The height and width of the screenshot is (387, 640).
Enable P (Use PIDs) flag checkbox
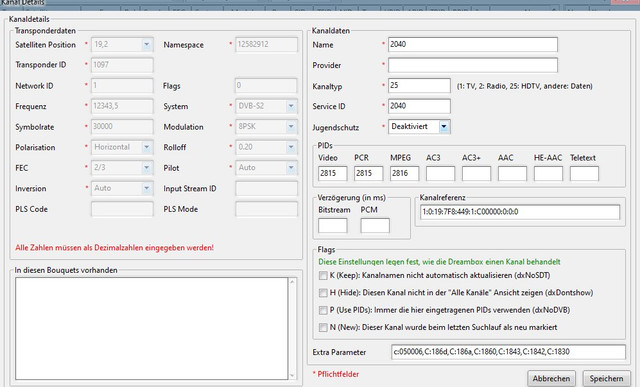323,310
